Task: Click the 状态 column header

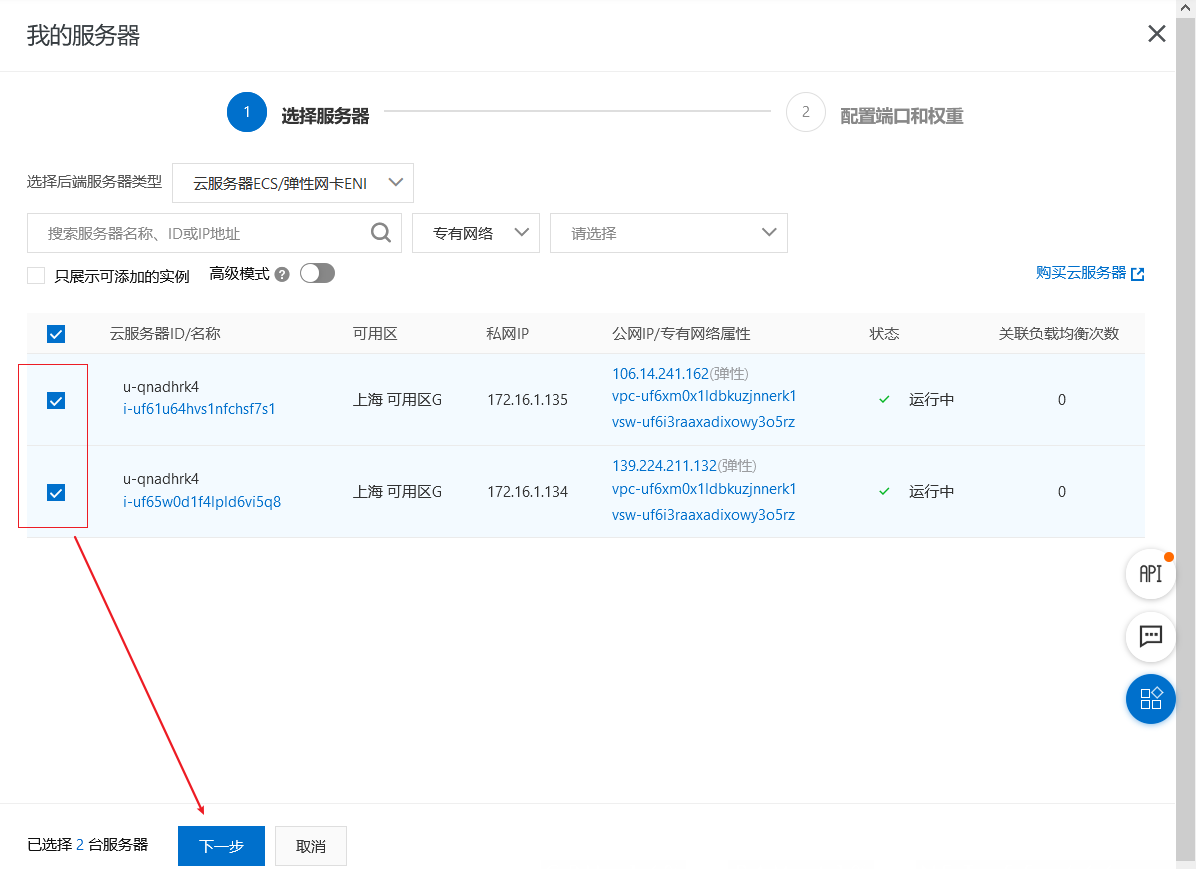Action: (884, 333)
